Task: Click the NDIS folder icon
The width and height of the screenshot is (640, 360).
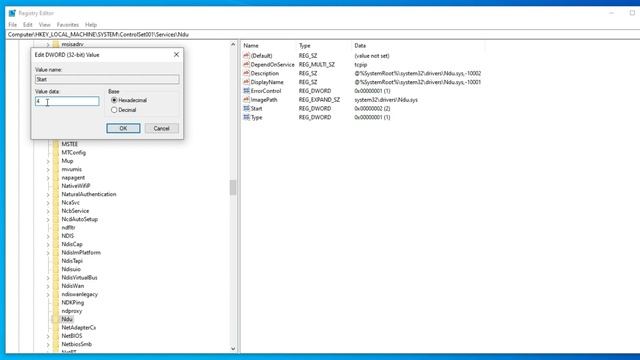Action: (x=56, y=236)
